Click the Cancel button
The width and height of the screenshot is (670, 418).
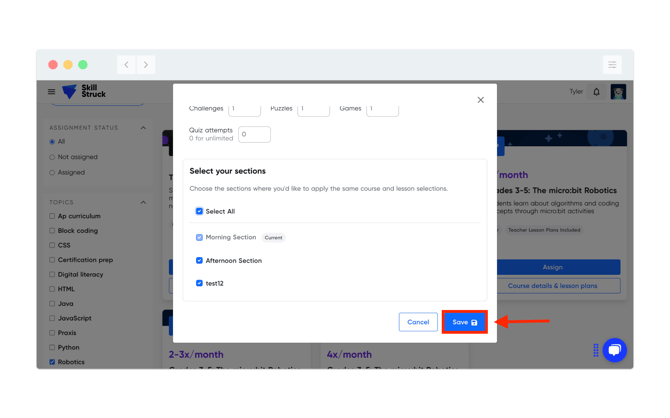(x=418, y=322)
